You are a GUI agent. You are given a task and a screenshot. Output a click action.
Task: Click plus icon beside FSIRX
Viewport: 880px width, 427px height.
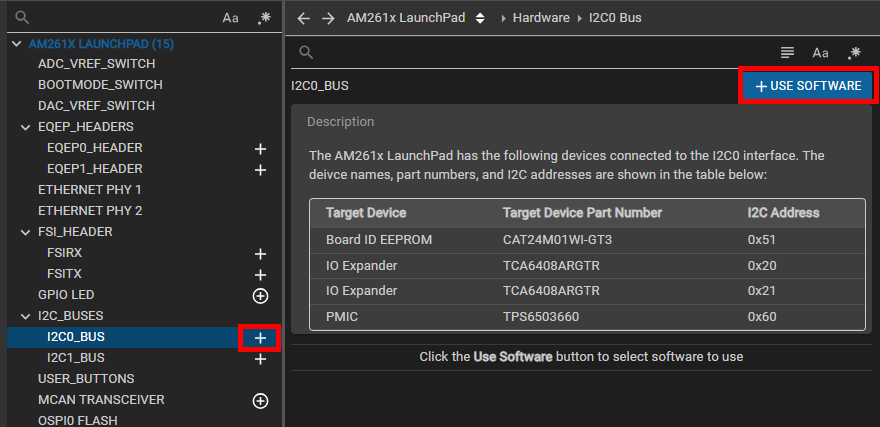coord(260,254)
